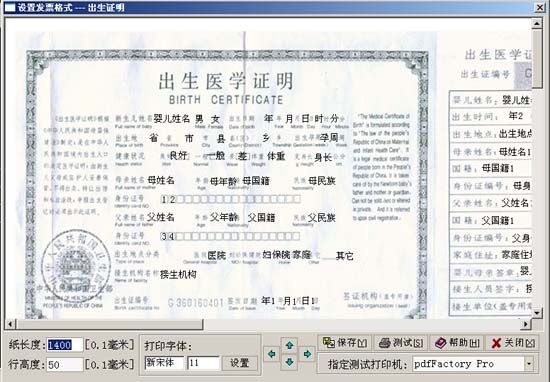This screenshot has width=550, height=382.
Task: Click the vertical scrollbar up arrow
Action: pyautogui.click(x=537, y=24)
